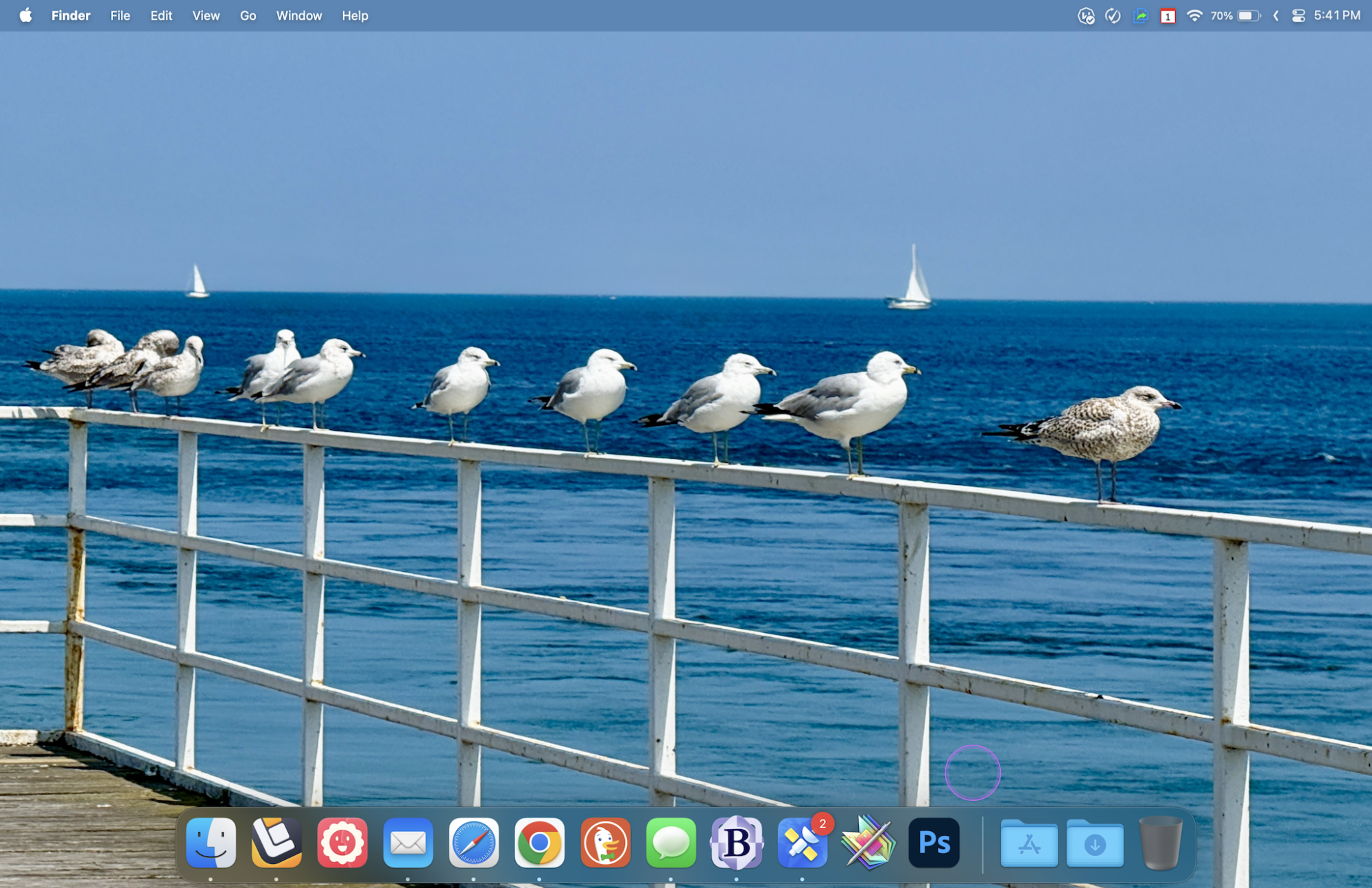The height and width of the screenshot is (888, 1372).
Task: Launch BBEdit from the Dock
Action: point(737,843)
